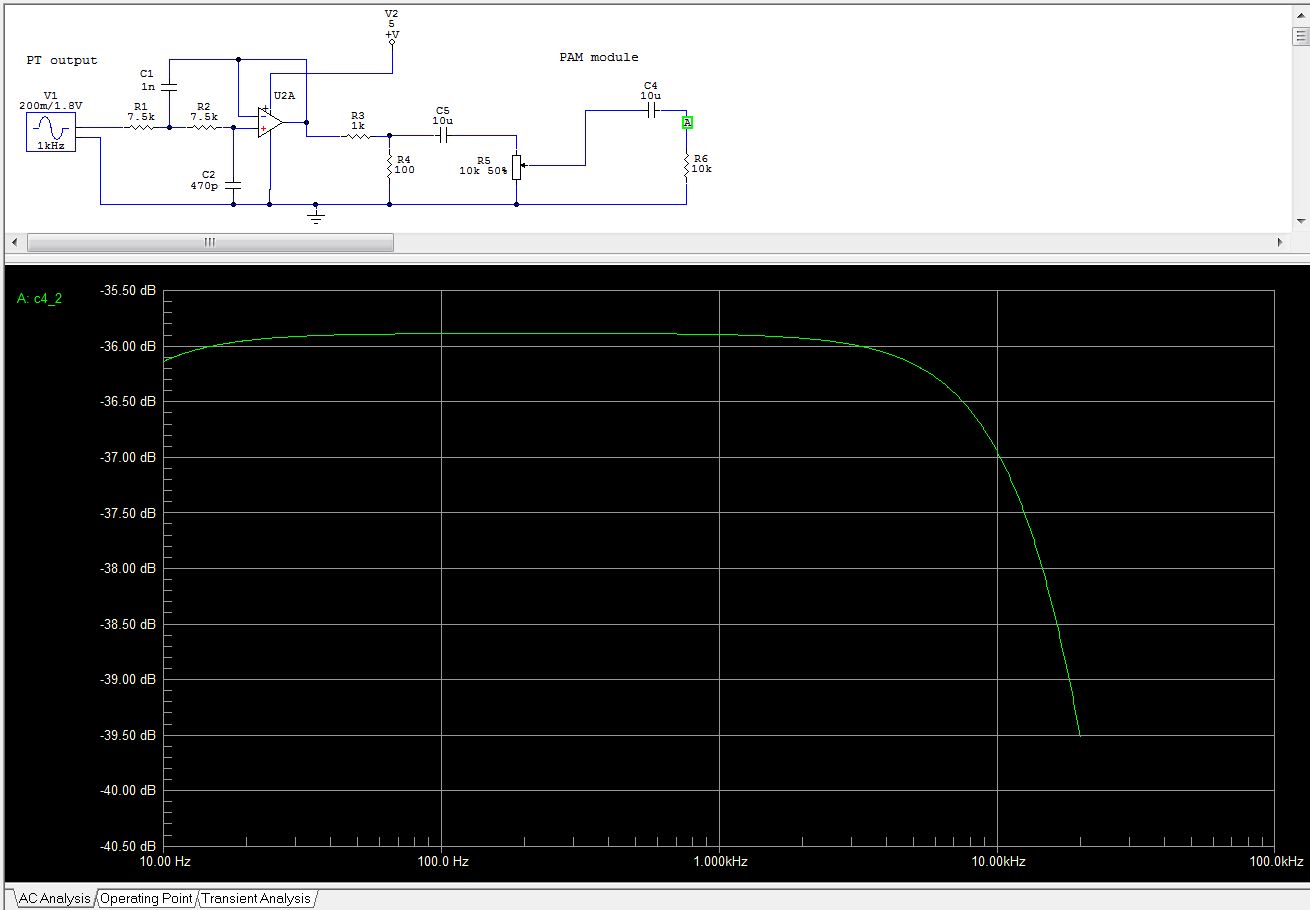
Task: Switch to the AC Analysis tab
Action: [53, 898]
